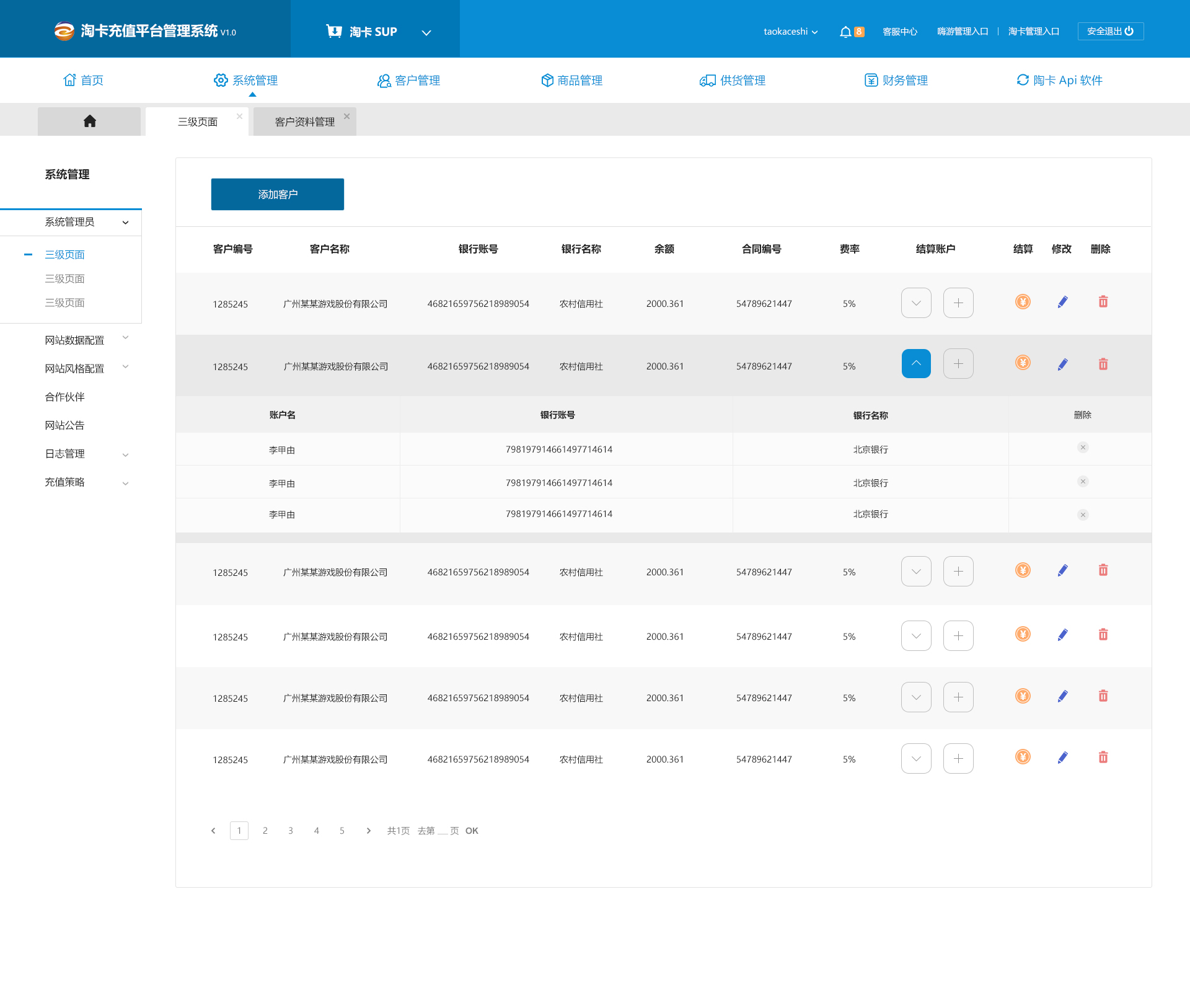The image size is (1190, 1008).
Task: Expand settlement accounts in last row
Action: (x=916, y=759)
